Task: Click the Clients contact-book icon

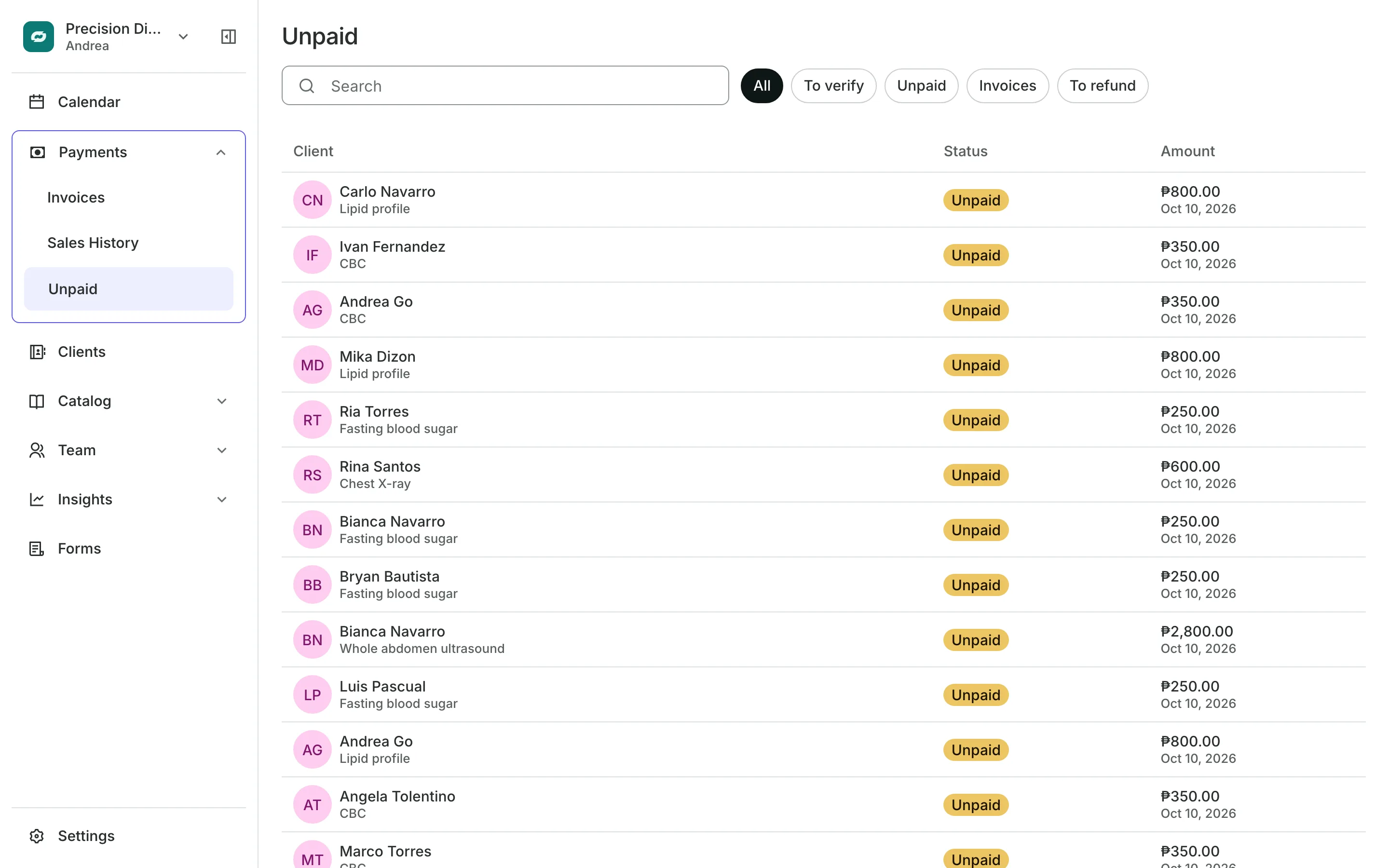Action: (x=37, y=352)
